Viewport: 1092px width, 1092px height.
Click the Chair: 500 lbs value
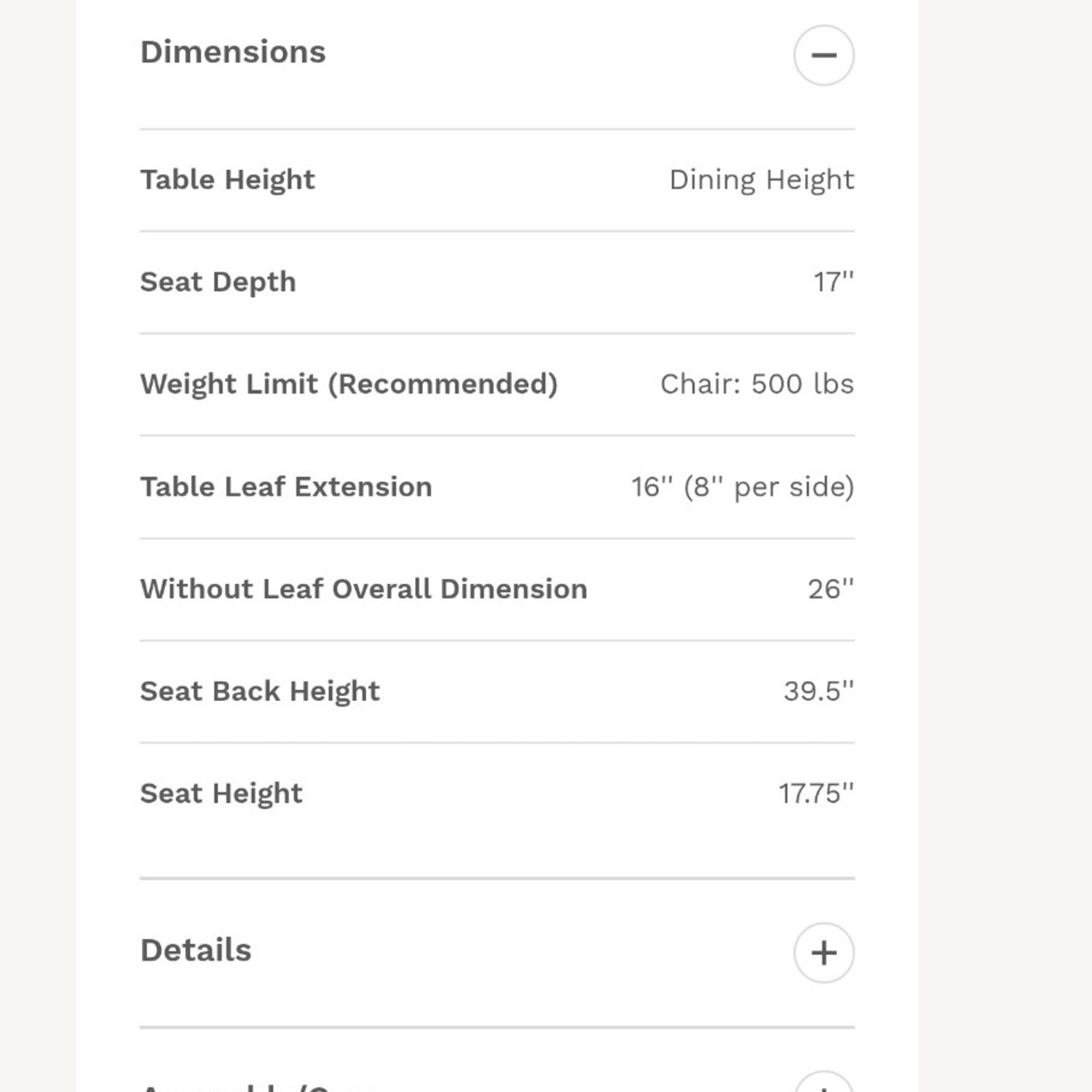[756, 384]
